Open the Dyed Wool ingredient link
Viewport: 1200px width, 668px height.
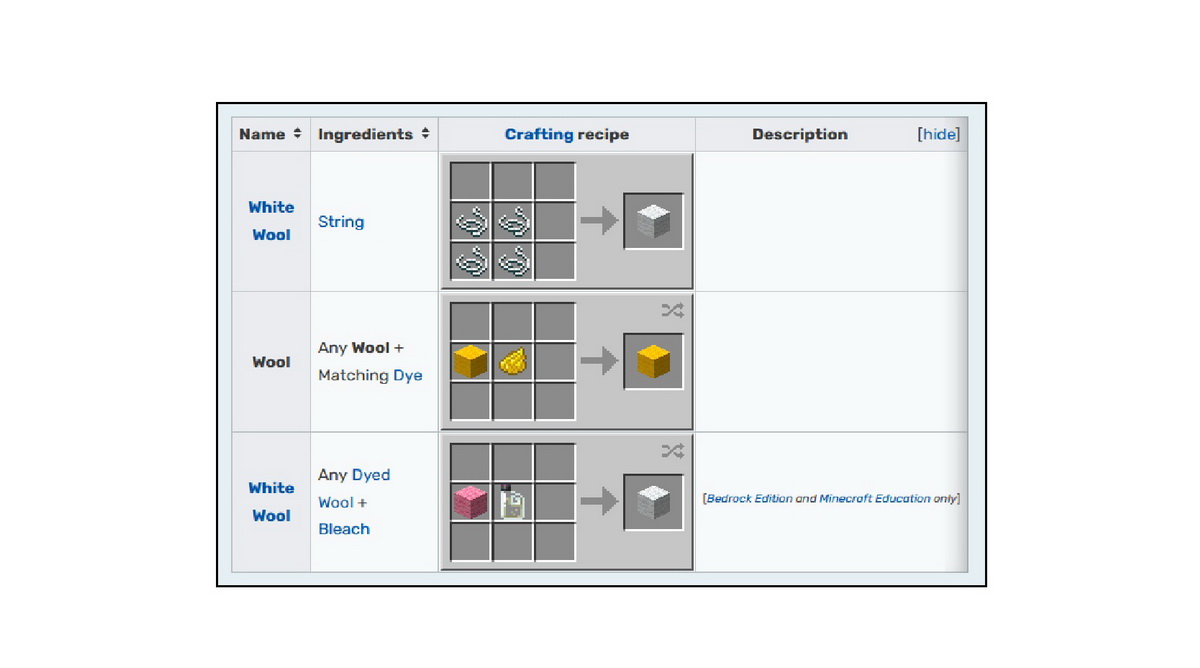[x=355, y=488]
